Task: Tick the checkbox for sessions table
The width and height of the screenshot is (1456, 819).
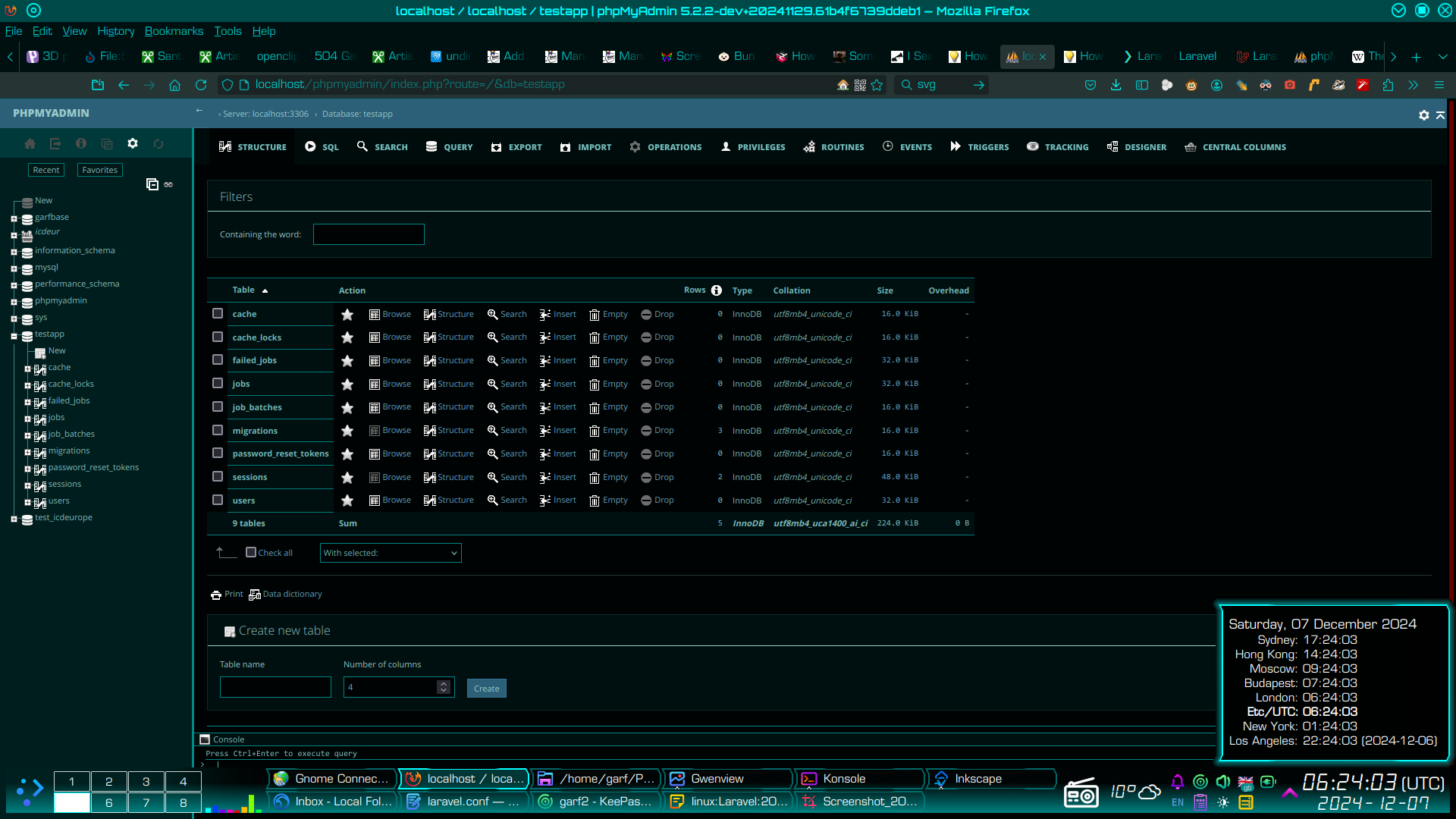Action: [x=218, y=476]
